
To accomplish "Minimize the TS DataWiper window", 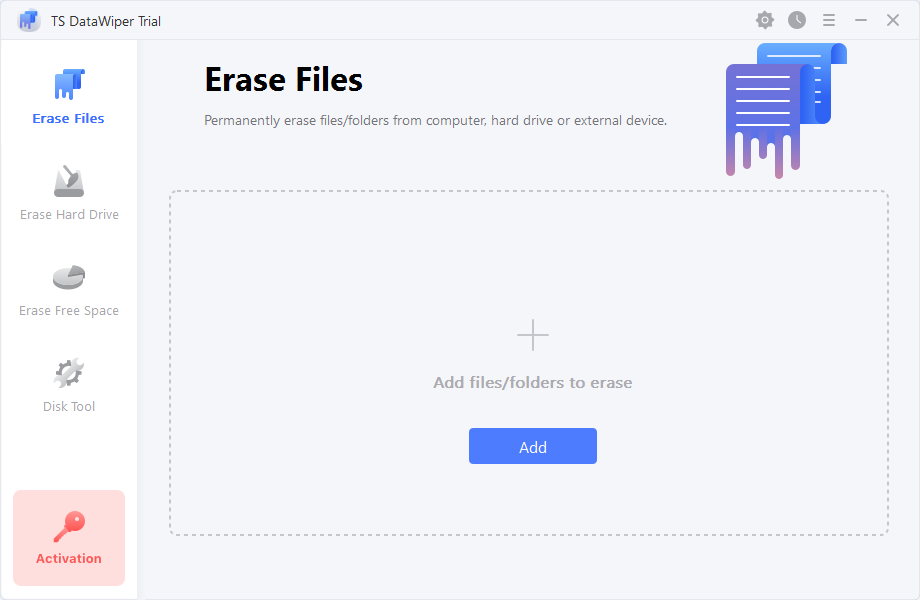I will 861,20.
